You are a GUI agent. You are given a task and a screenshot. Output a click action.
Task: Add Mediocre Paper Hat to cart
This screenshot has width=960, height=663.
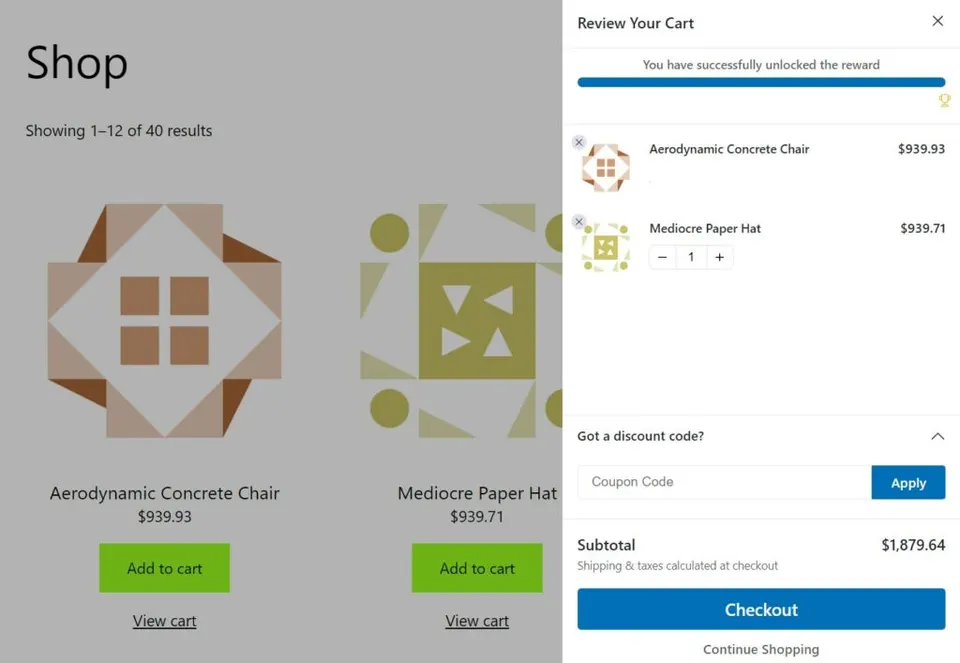(x=477, y=568)
